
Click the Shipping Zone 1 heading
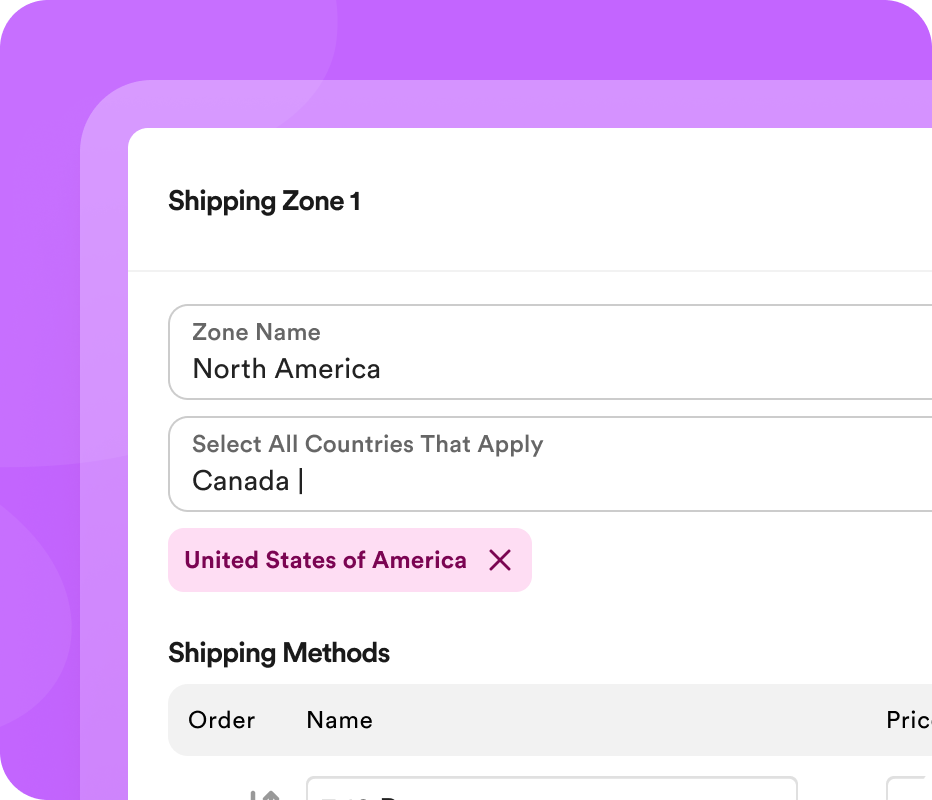point(264,201)
